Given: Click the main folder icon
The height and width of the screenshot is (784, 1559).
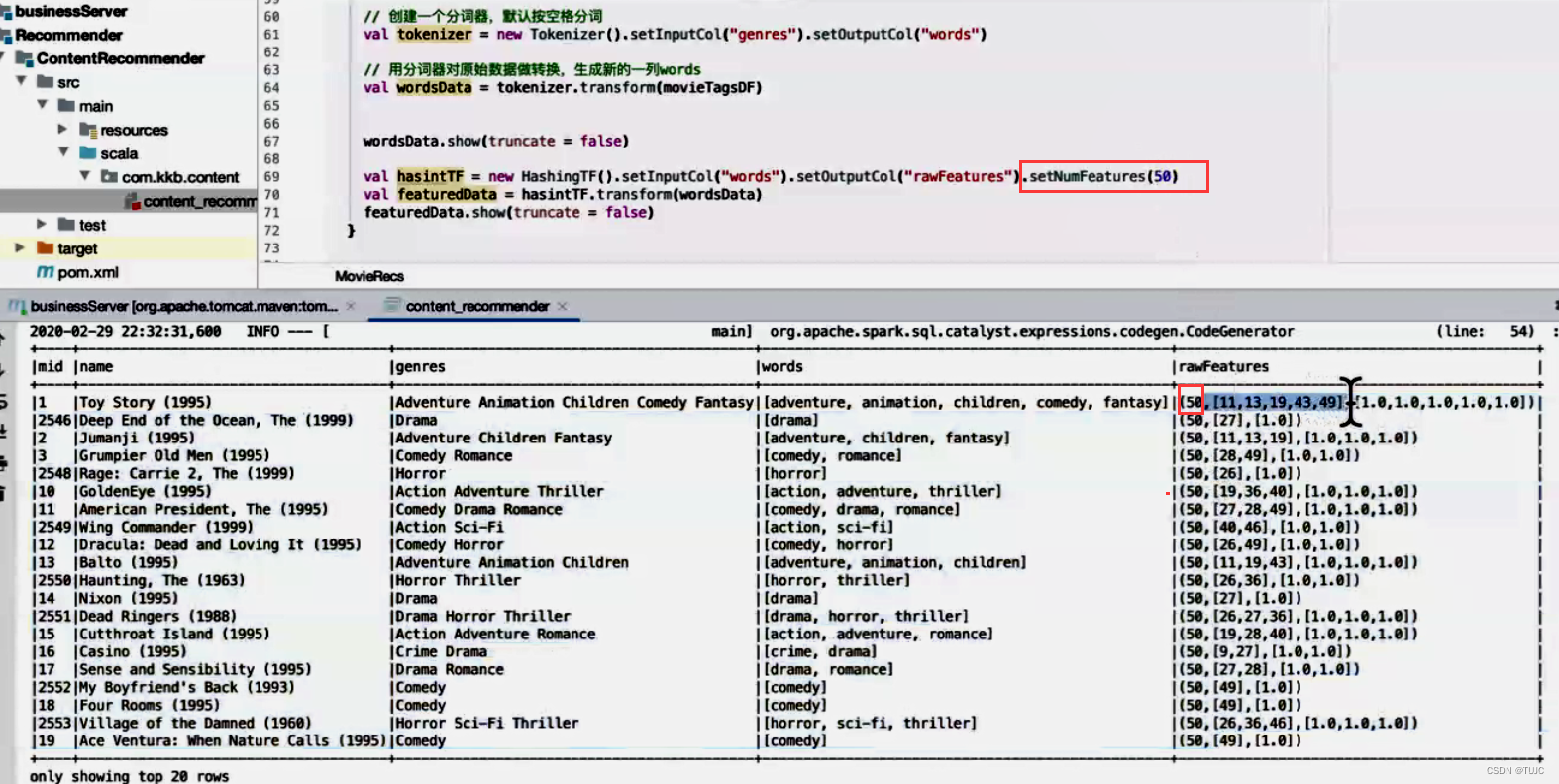Looking at the screenshot, I should (x=66, y=105).
